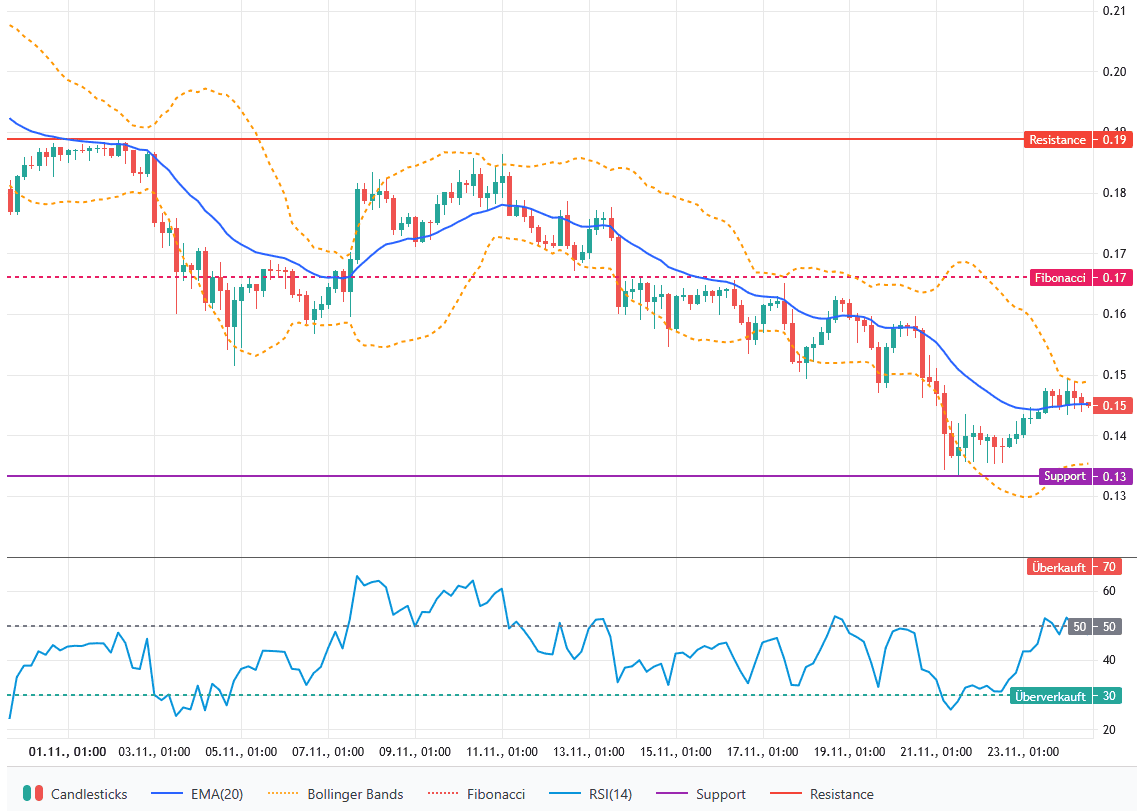Image resolution: width=1137 pixels, height=811 pixels.
Task: Click the Candlesticks legend icon
Action: coord(33,794)
